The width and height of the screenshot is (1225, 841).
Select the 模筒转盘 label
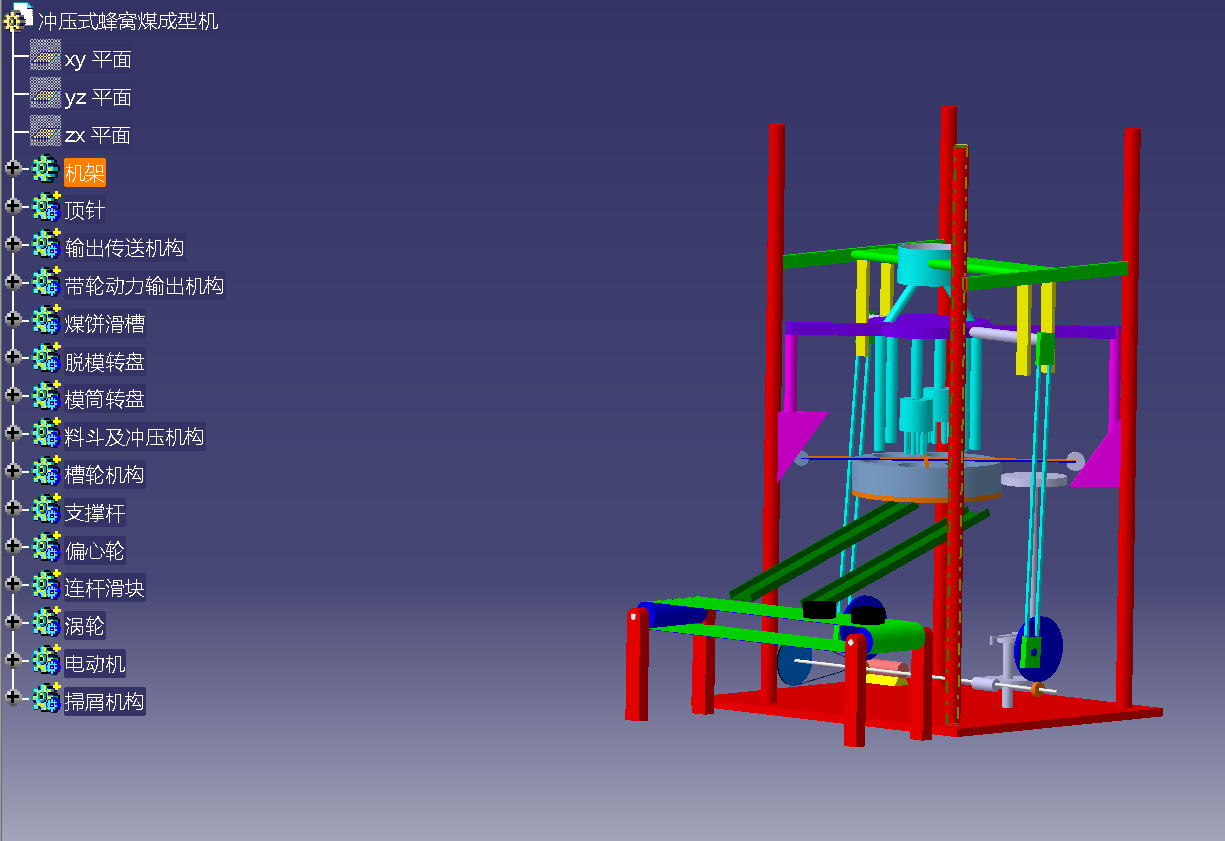coord(105,400)
